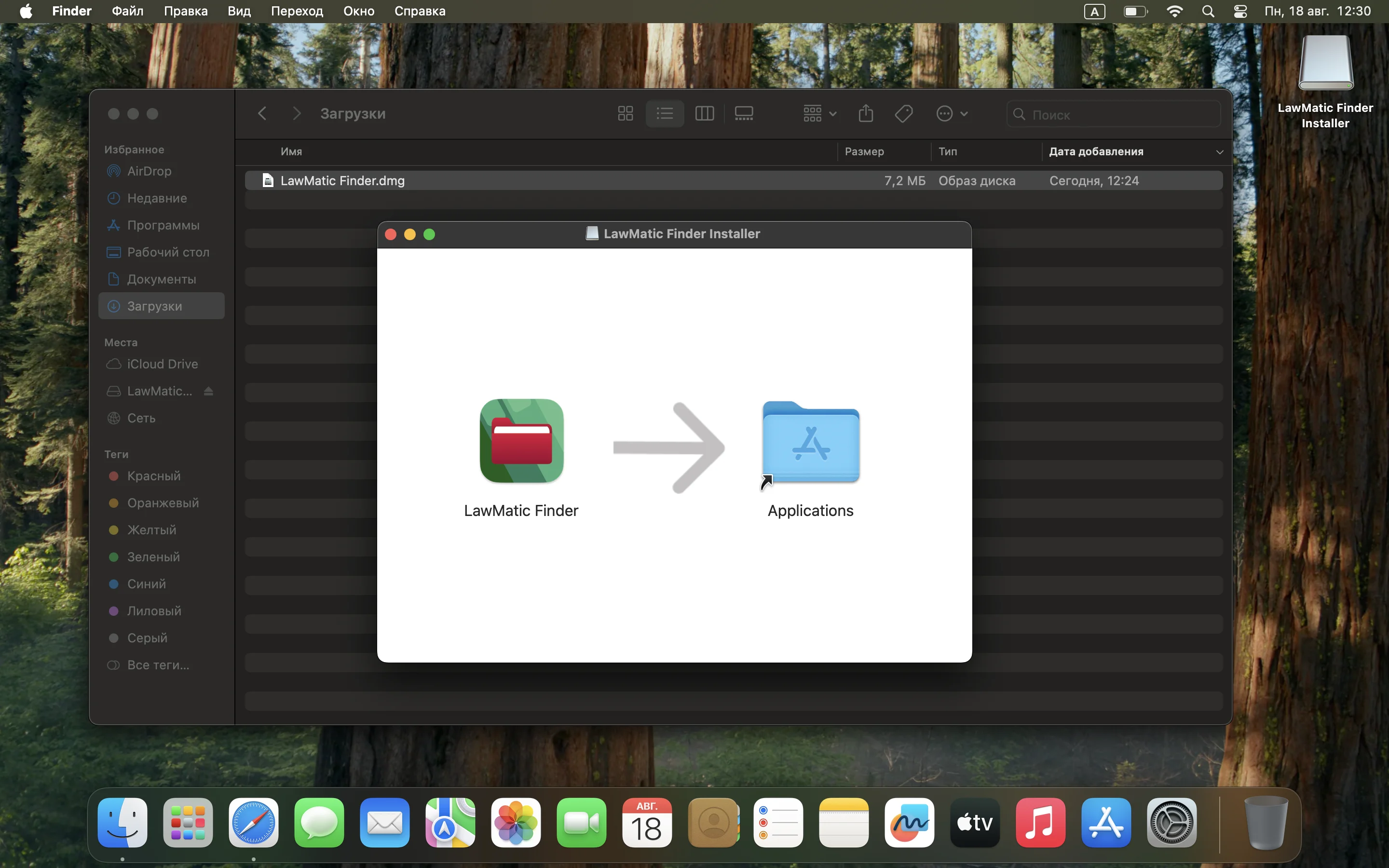
Task: Open the Вид menu
Action: [239, 12]
